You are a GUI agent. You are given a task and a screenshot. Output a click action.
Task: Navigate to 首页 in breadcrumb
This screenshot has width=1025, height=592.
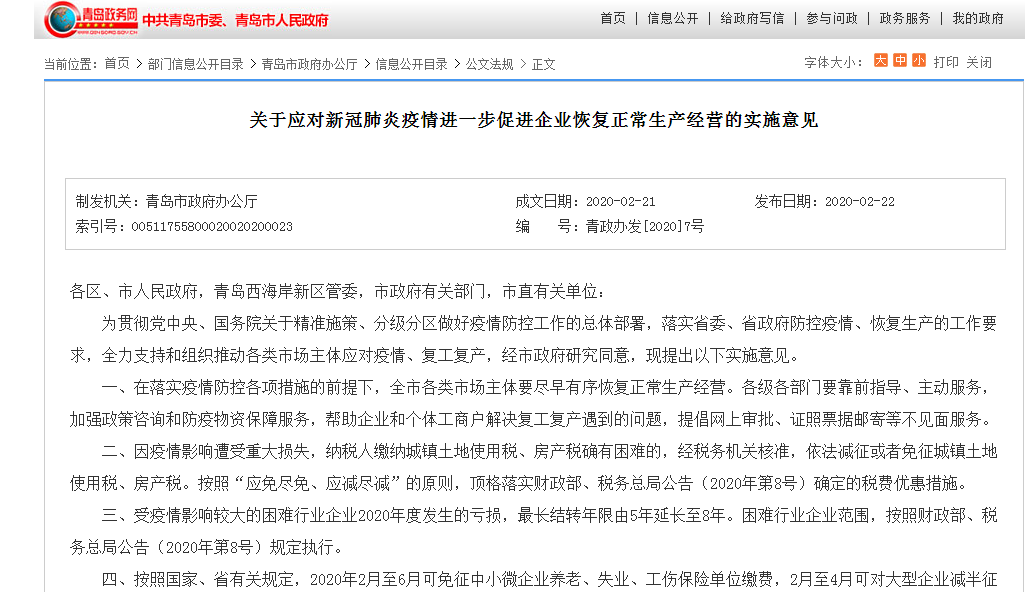click(117, 63)
